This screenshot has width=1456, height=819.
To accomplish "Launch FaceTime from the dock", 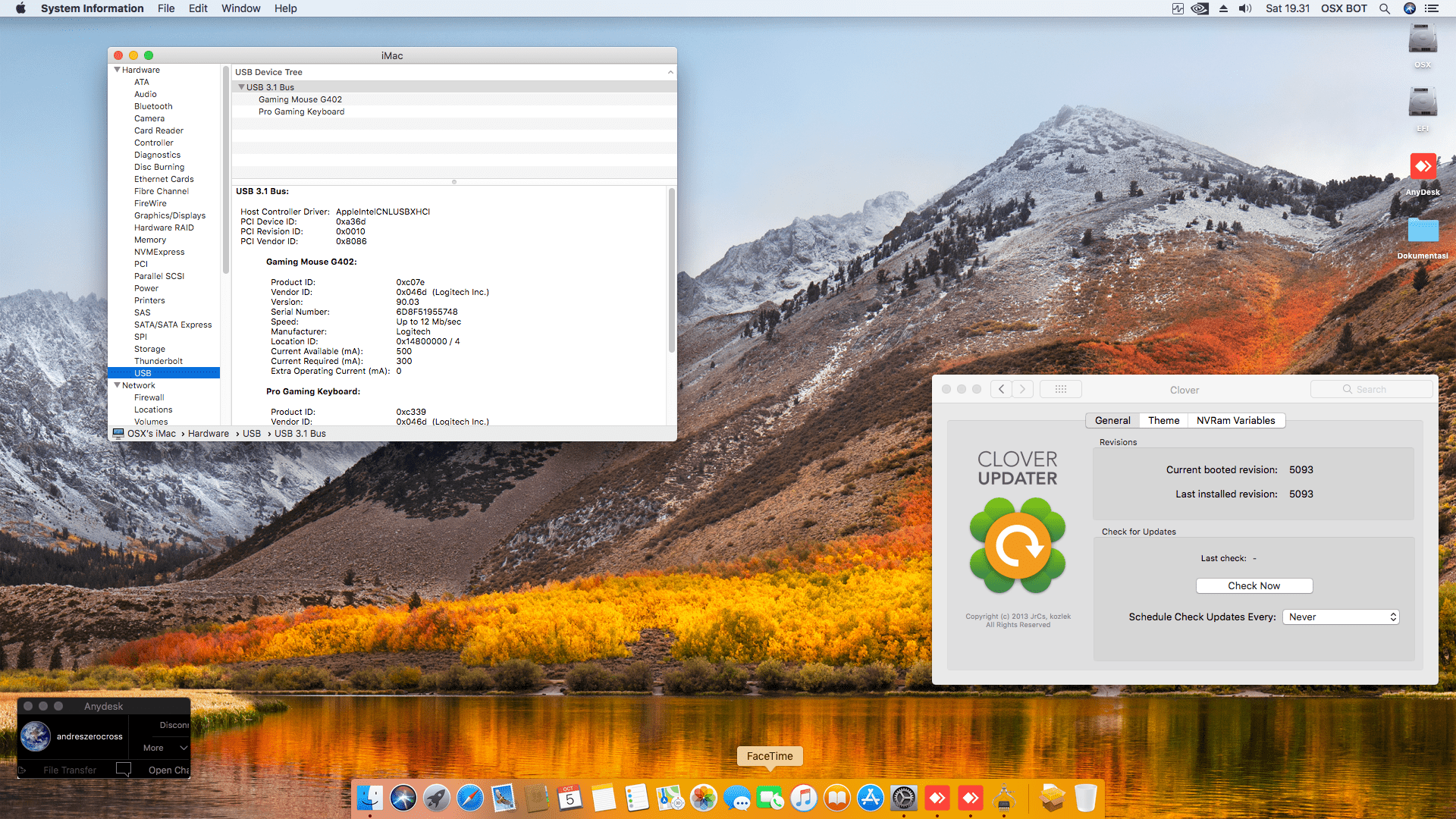I will (x=770, y=798).
